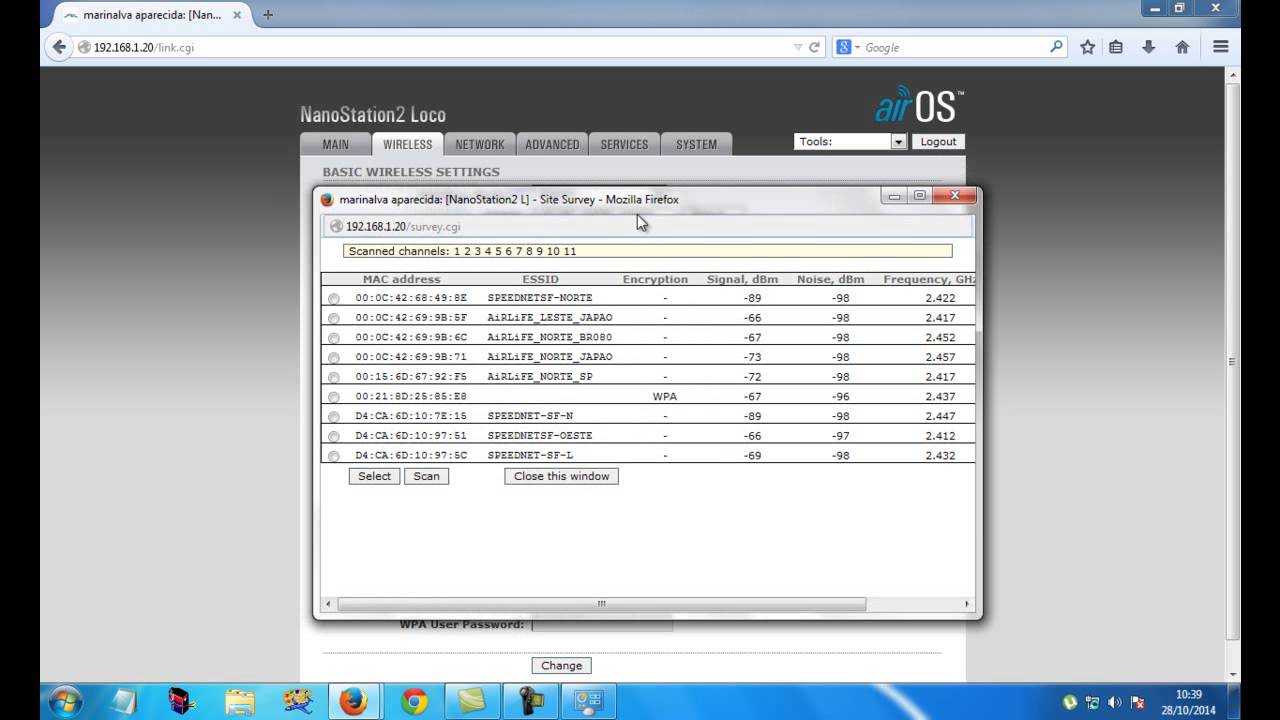Select radio for AiRLiFE_NORTE_JAPAO network
The height and width of the screenshot is (720, 1280).
[x=334, y=357]
